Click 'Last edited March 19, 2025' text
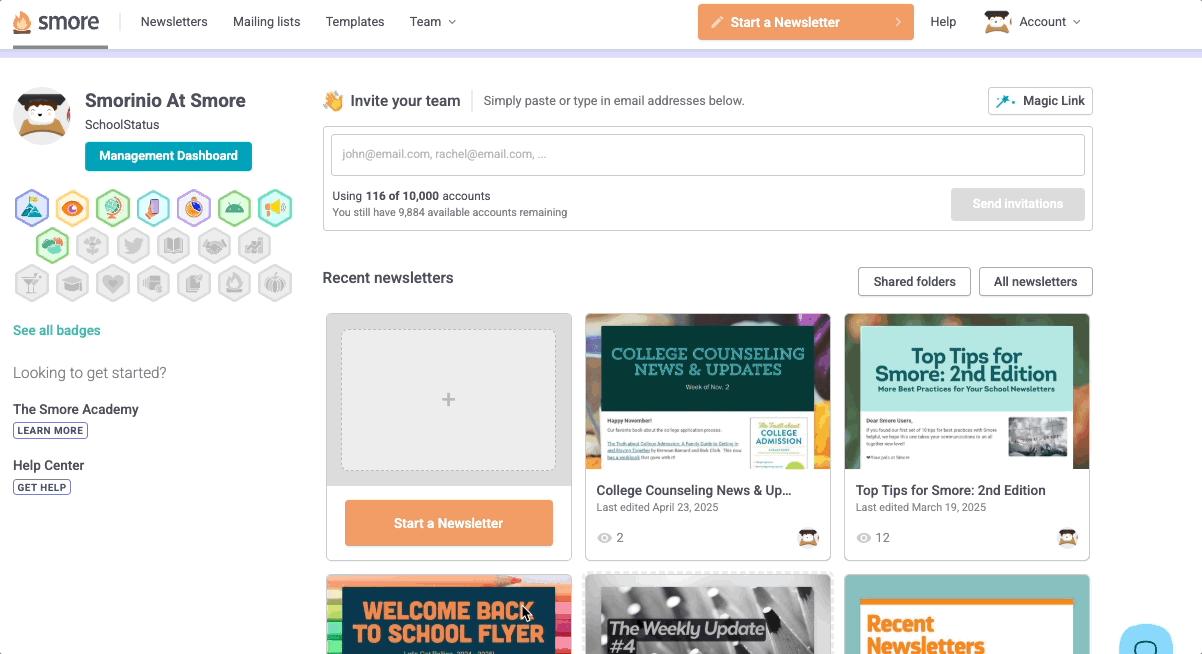Viewport: 1202px width, 654px height. pos(921,508)
